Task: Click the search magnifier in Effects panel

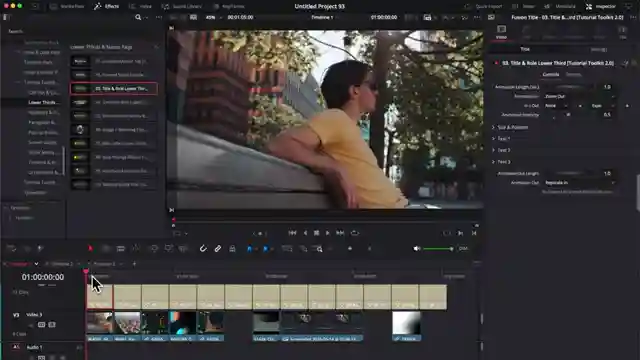Action: pos(138,18)
